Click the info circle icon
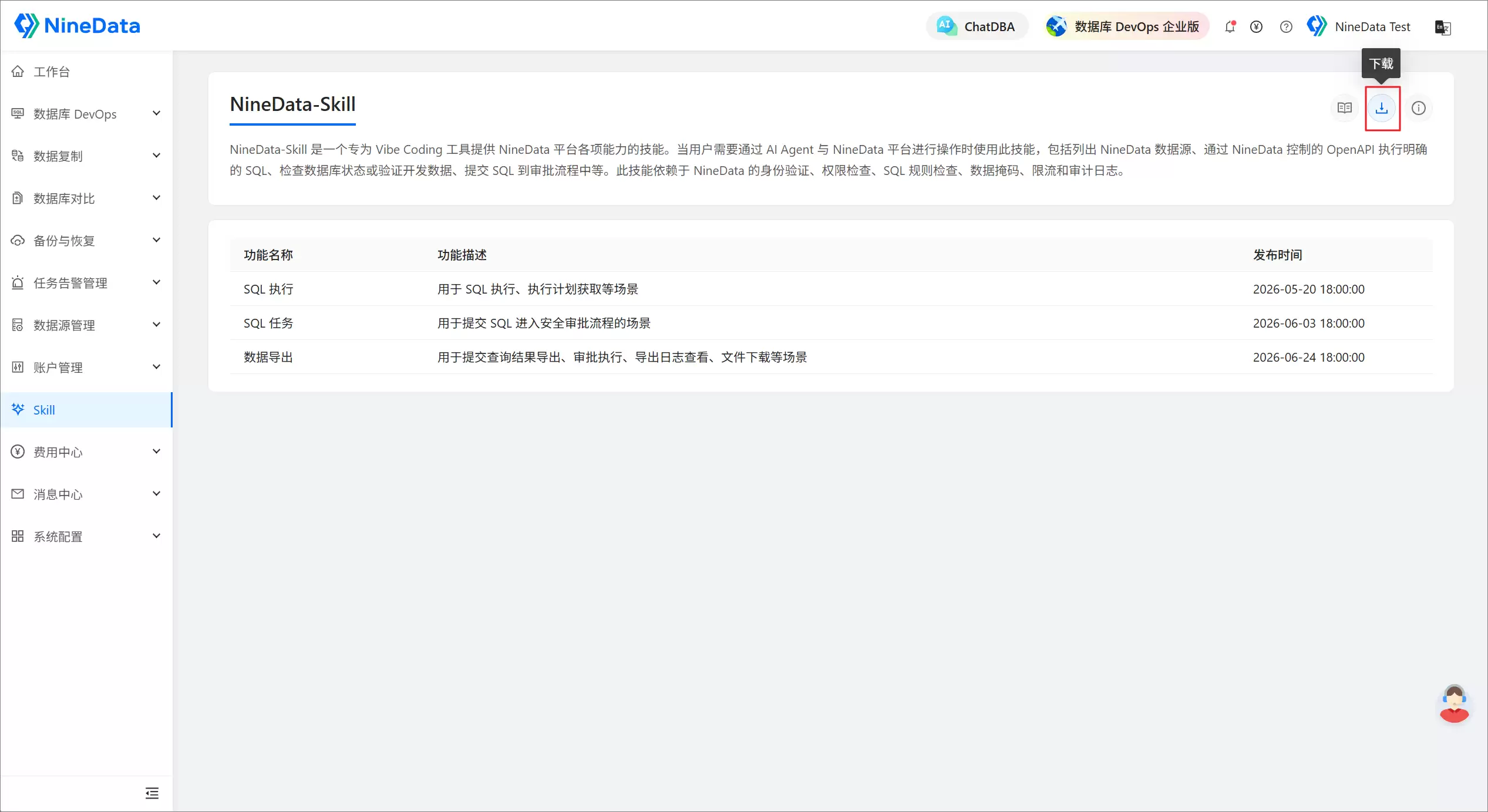The image size is (1488, 812). (1419, 108)
